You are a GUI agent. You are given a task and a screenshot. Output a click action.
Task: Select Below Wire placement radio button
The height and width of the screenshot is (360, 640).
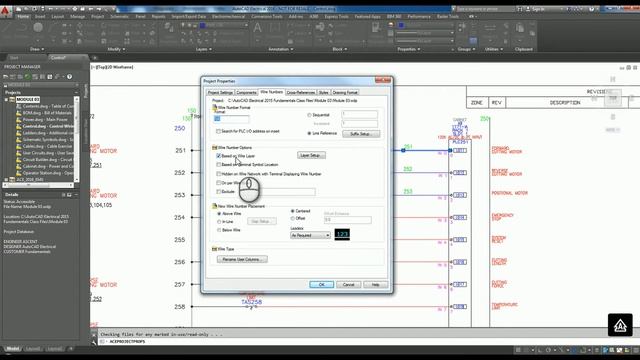[219, 230]
